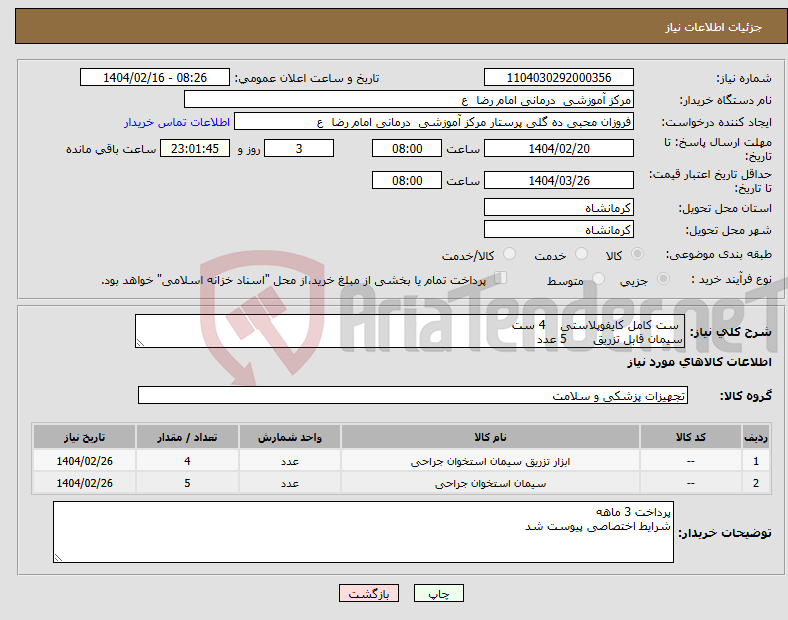Select the کالا/خدمت radio button
Image resolution: width=788 pixels, height=620 pixels.
[x=510, y=254]
